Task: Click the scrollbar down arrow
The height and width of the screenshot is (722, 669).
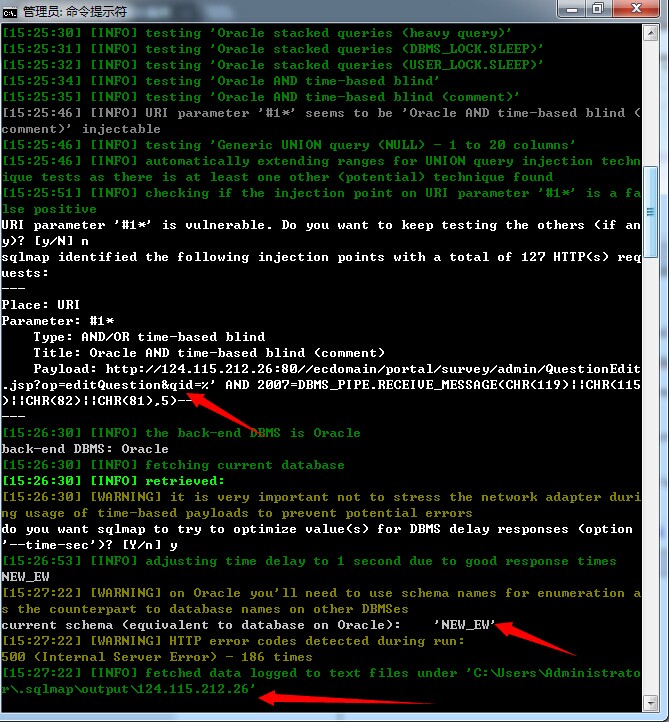Action: (650, 703)
